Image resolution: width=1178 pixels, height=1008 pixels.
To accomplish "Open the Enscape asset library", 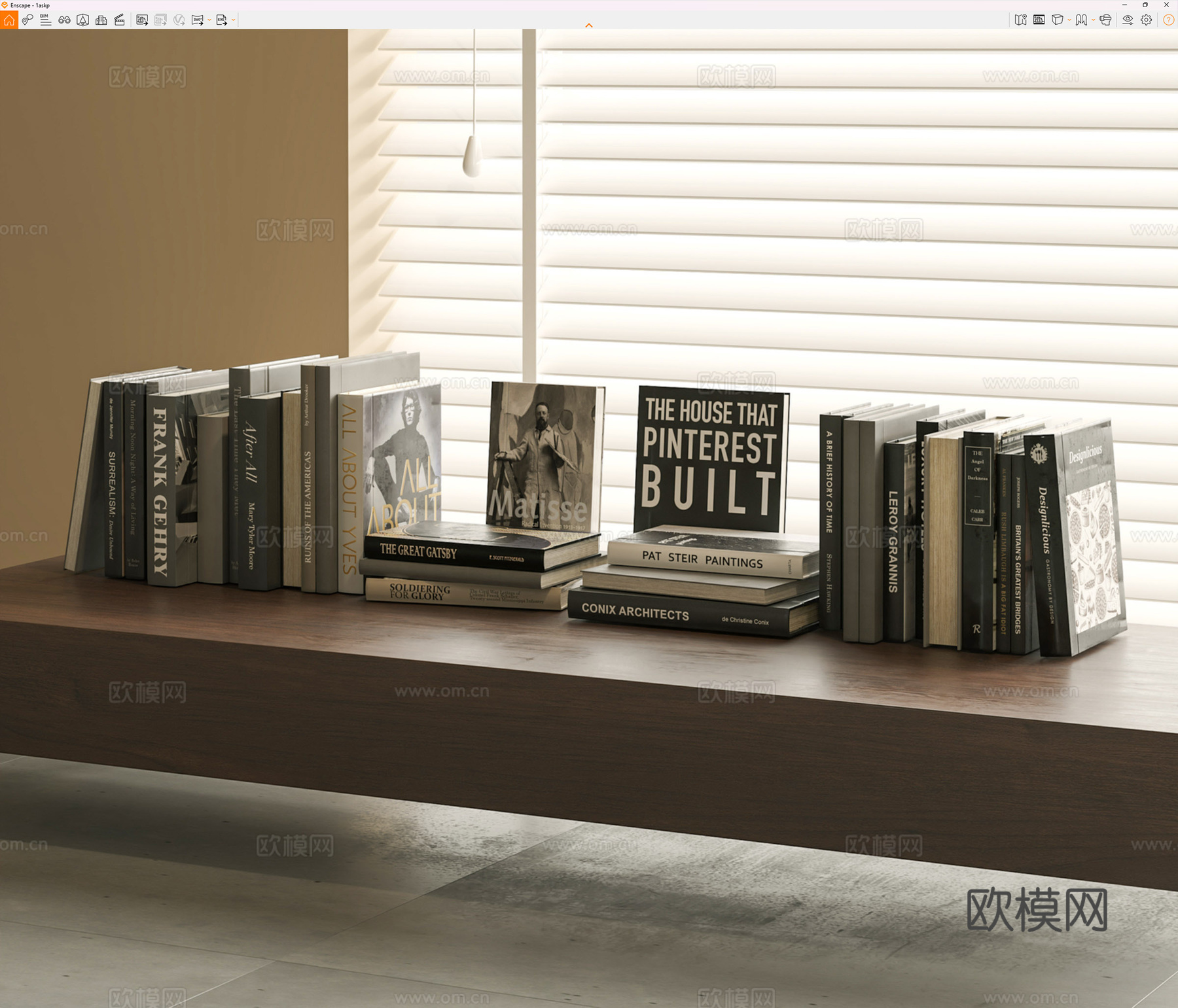I will [x=83, y=20].
